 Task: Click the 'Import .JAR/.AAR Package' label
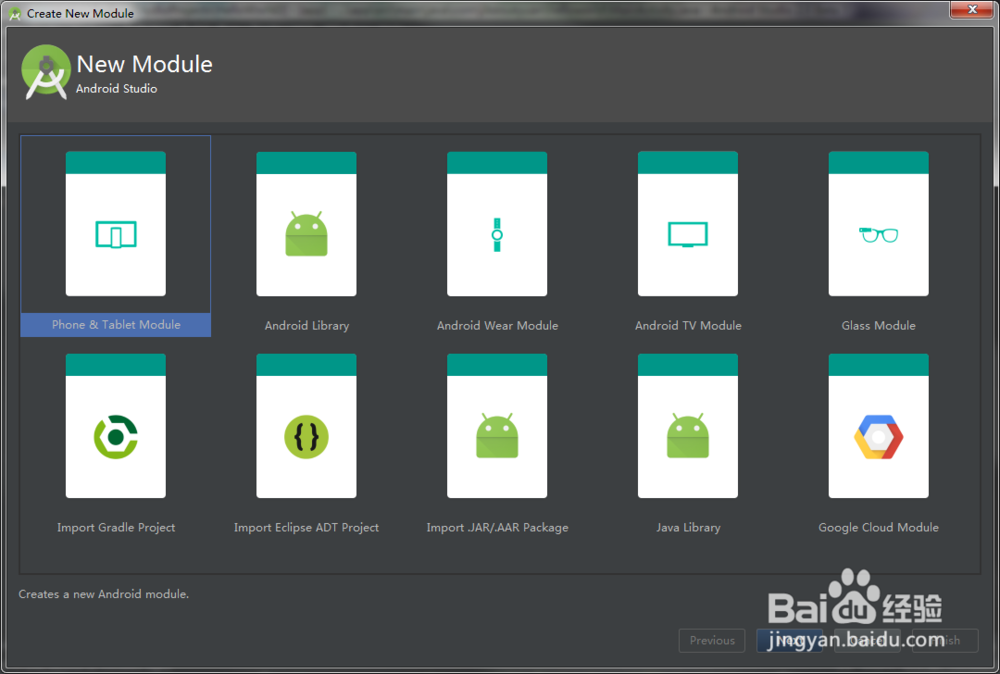[x=497, y=527]
